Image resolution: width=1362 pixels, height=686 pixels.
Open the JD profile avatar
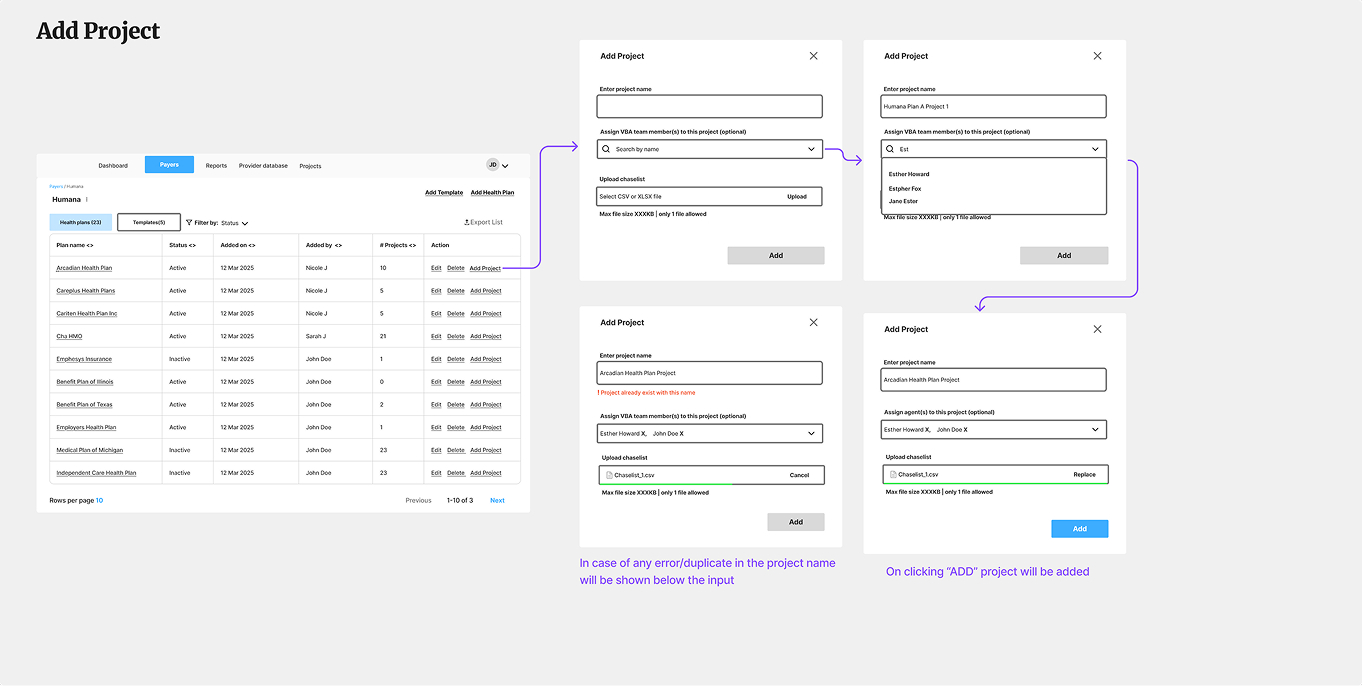tap(492, 164)
